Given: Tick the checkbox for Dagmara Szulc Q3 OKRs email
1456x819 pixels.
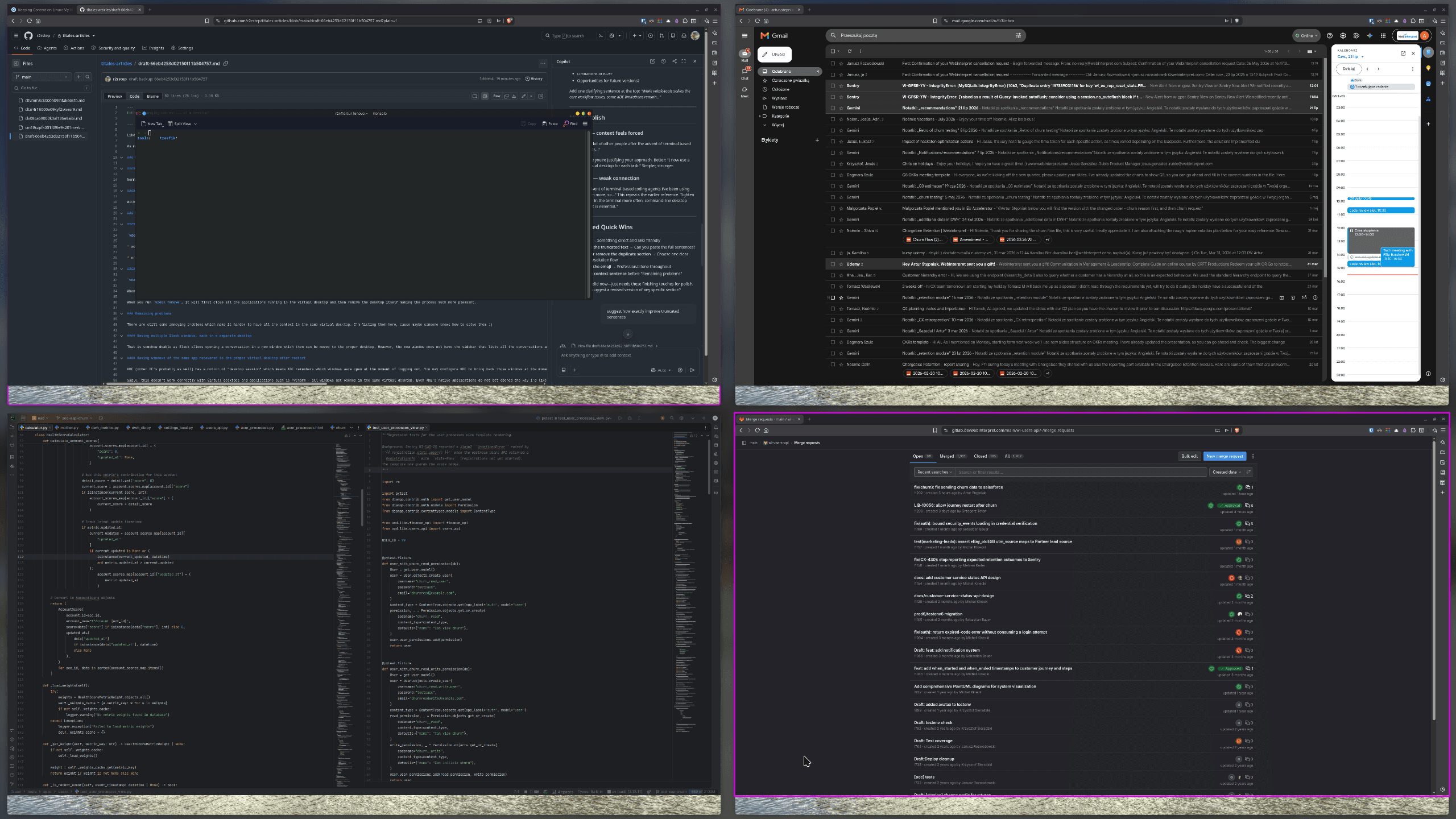Looking at the screenshot, I should click(x=833, y=175).
